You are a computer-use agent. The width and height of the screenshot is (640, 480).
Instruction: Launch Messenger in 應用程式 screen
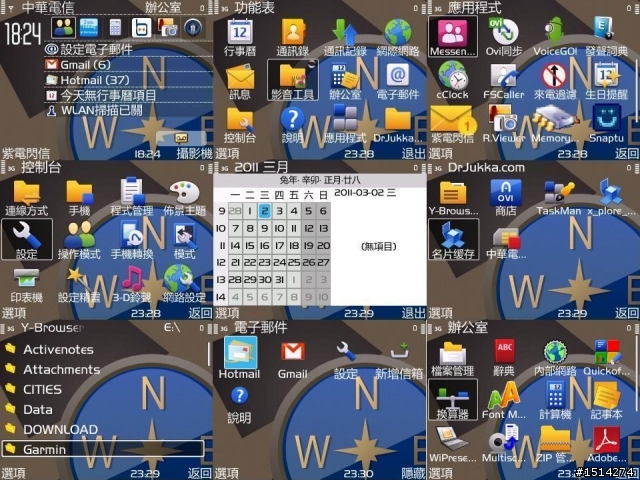(453, 36)
